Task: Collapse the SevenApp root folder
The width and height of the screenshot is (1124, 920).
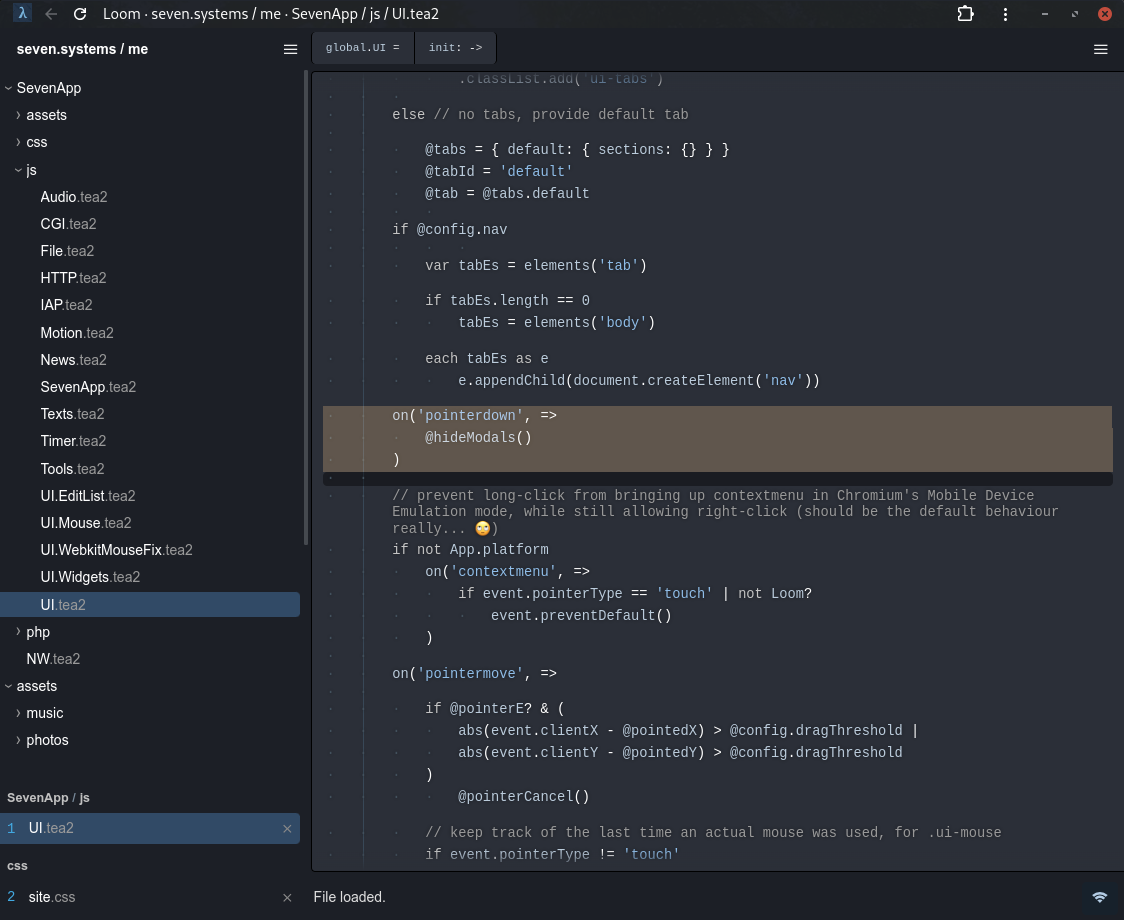Action: click(9, 88)
